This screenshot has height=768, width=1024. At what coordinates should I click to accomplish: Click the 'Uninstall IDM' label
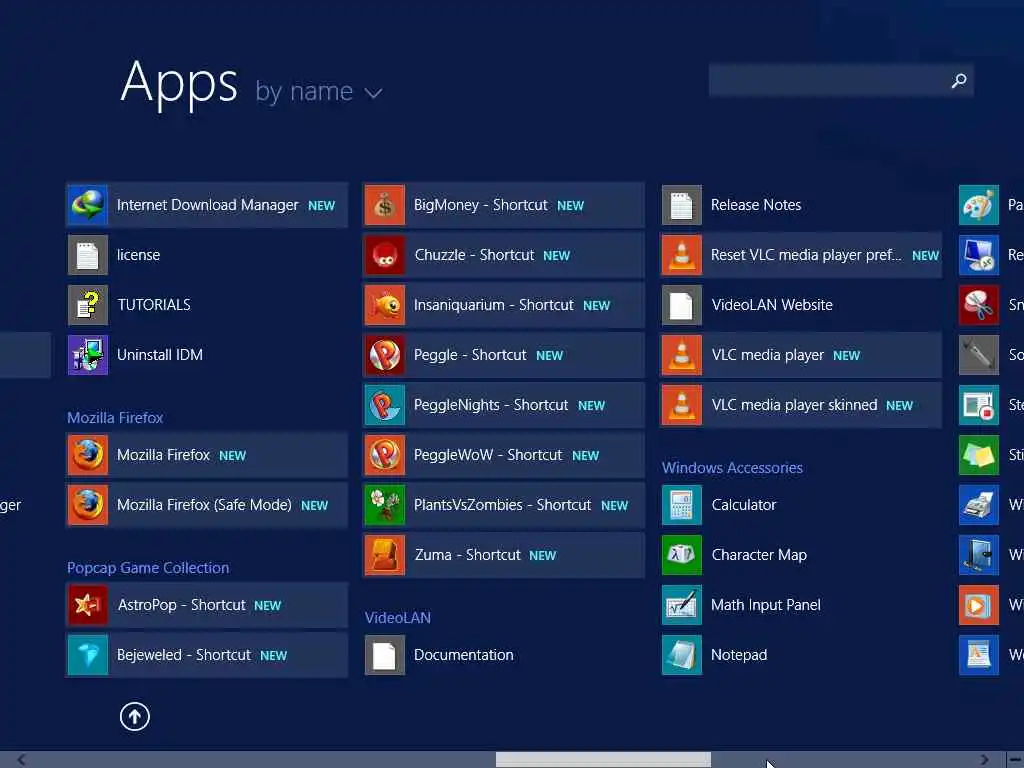[160, 355]
